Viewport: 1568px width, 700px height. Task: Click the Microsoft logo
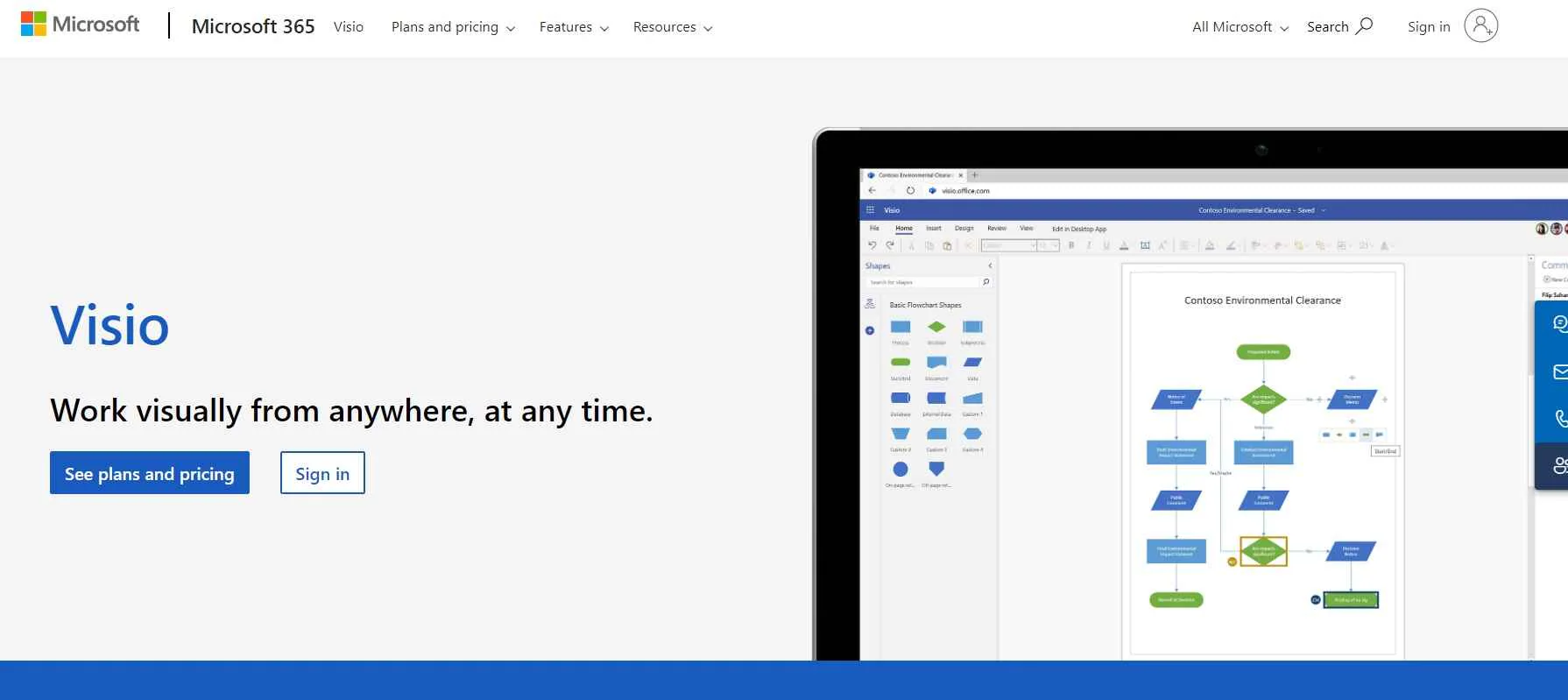tap(80, 25)
